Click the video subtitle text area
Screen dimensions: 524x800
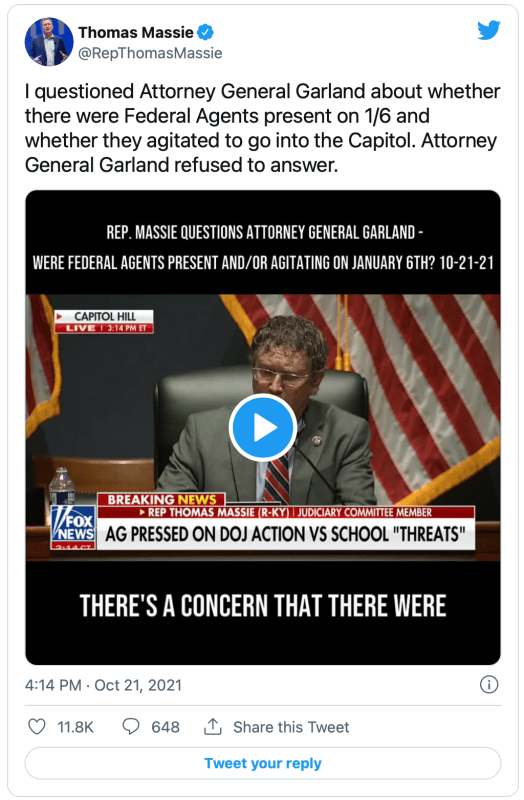pos(263,606)
